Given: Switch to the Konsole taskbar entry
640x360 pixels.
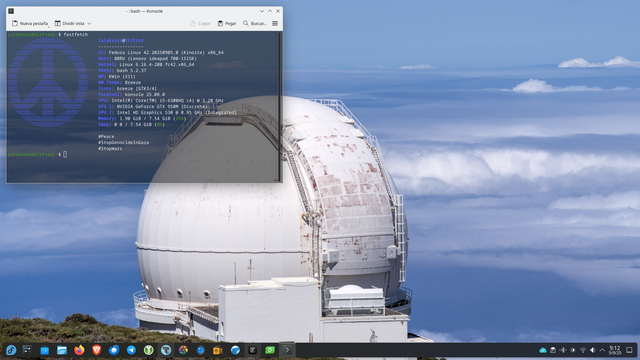Looking at the screenshot, I should (x=287, y=350).
